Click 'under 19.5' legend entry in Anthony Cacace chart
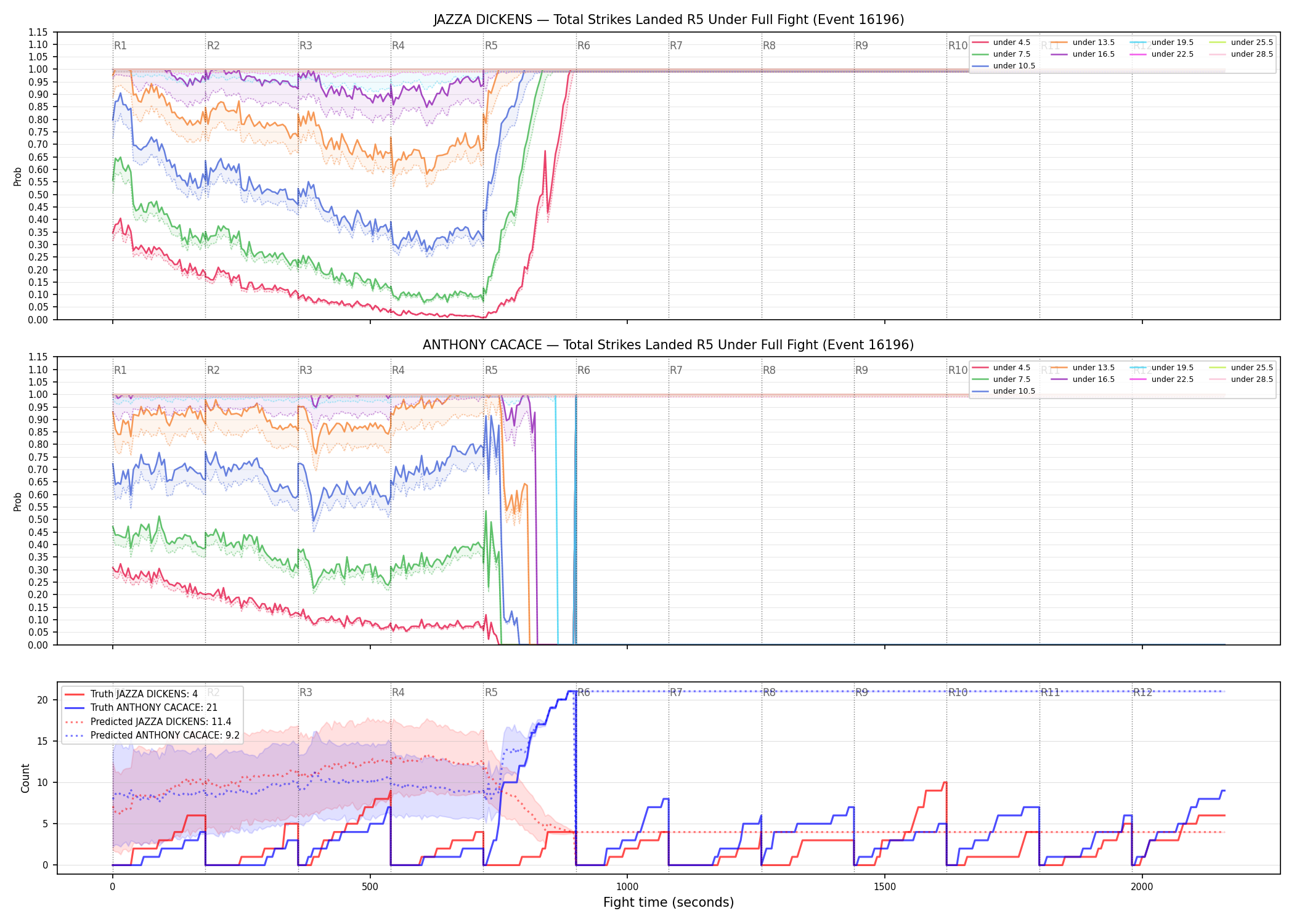The width and height of the screenshot is (1294, 924). (x=1162, y=368)
